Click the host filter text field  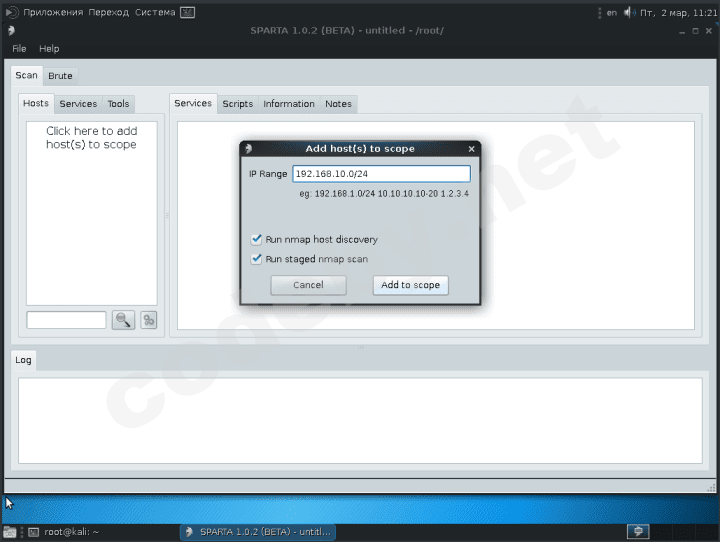tap(66, 320)
